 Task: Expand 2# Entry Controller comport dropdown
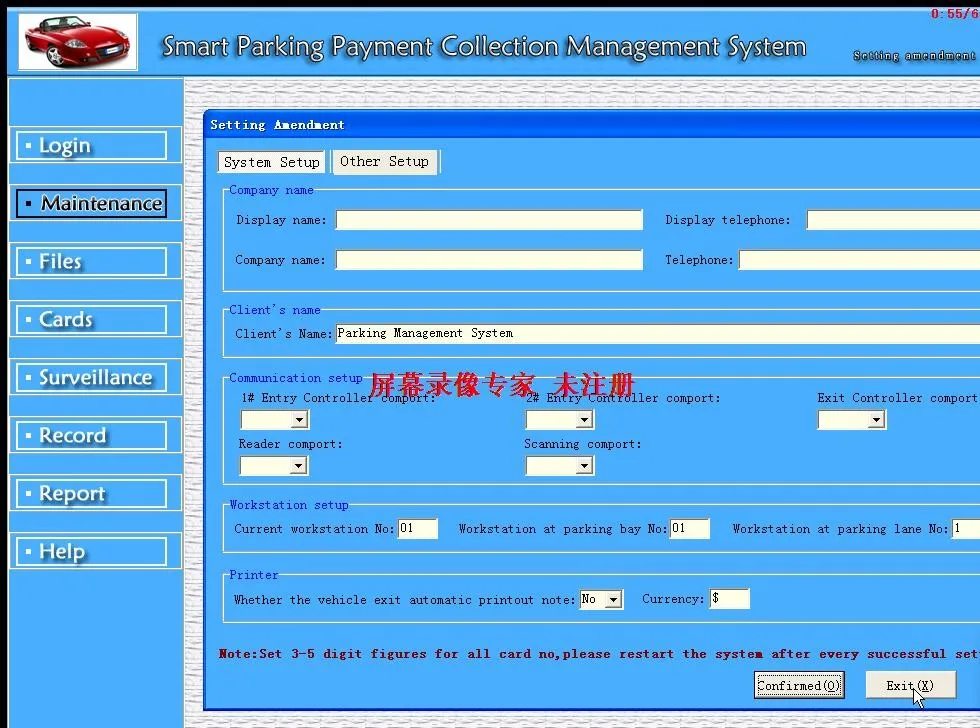[585, 420]
